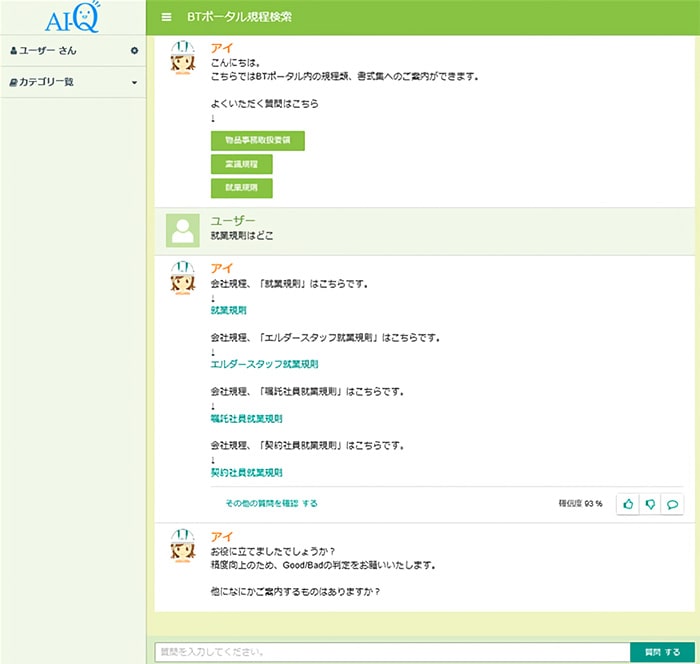
Task: Open the 嘱託社員就業規則 link
Action: pyautogui.click(x=246, y=418)
